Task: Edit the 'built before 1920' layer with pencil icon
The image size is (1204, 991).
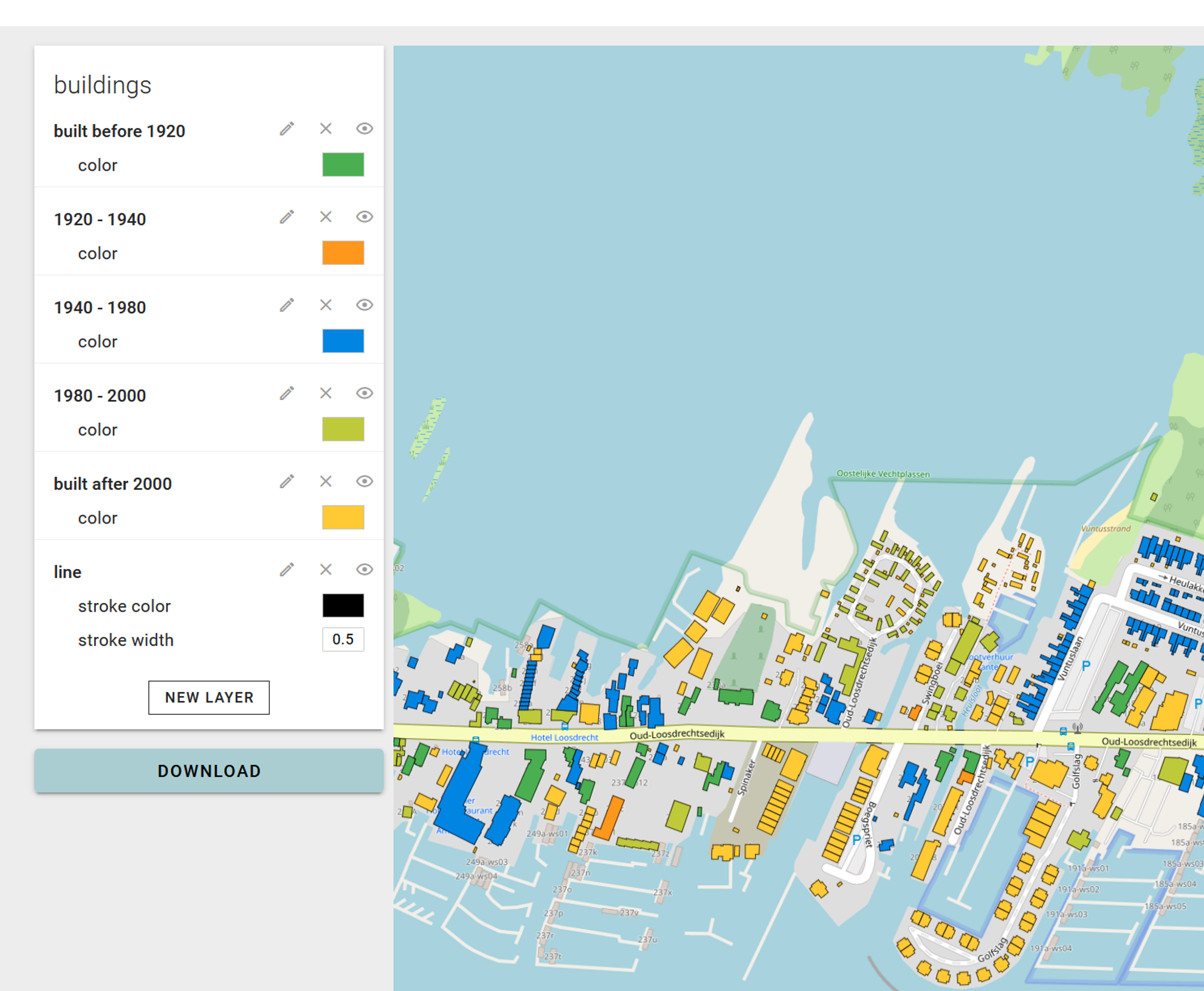Action: (x=287, y=129)
